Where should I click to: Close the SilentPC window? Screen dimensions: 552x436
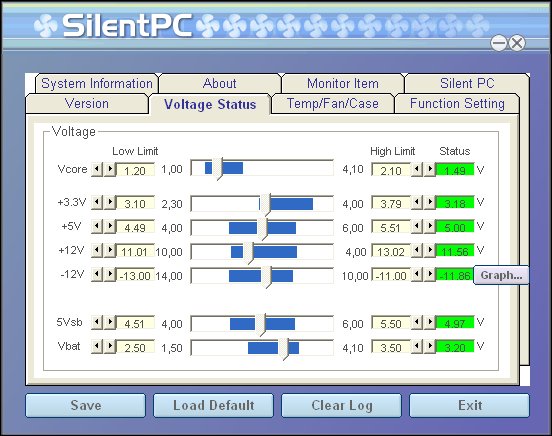(517, 43)
